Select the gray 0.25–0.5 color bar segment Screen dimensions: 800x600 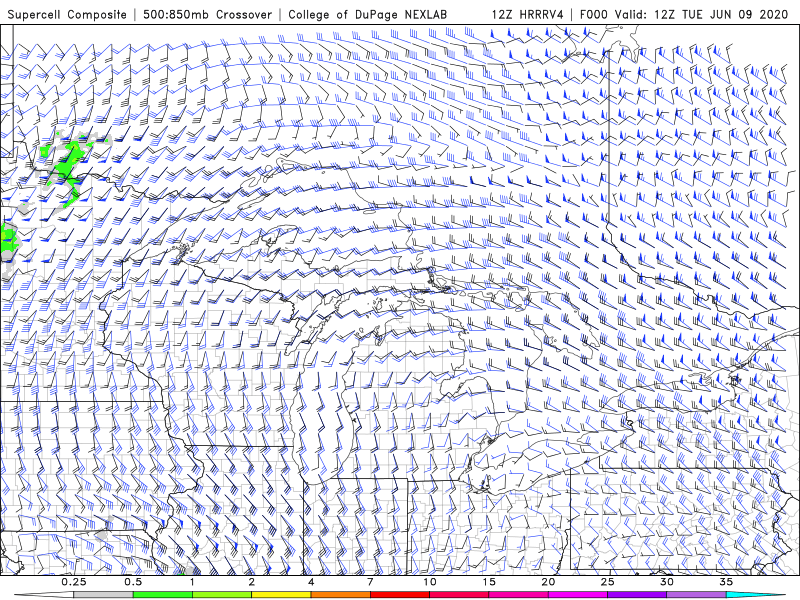[103, 595]
